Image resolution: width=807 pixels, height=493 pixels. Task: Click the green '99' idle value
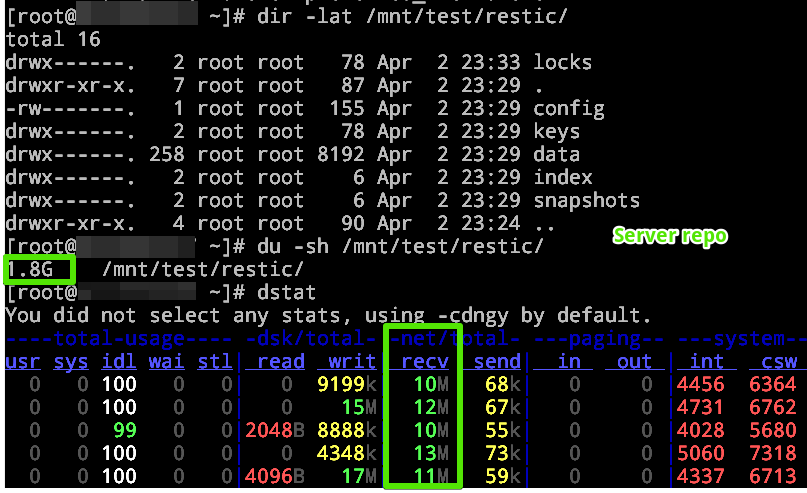125,430
